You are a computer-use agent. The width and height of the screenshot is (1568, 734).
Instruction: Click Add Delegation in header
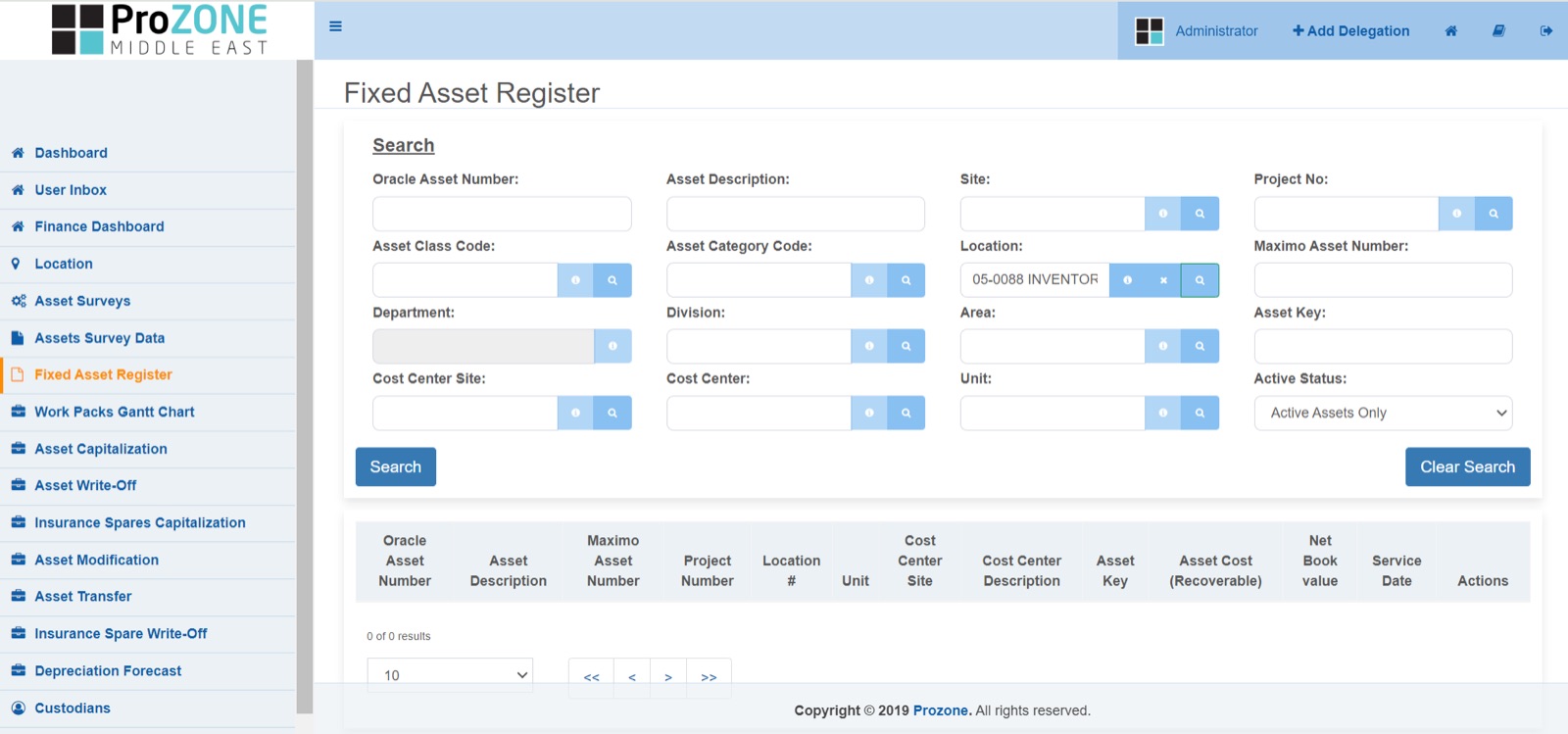coord(1350,31)
